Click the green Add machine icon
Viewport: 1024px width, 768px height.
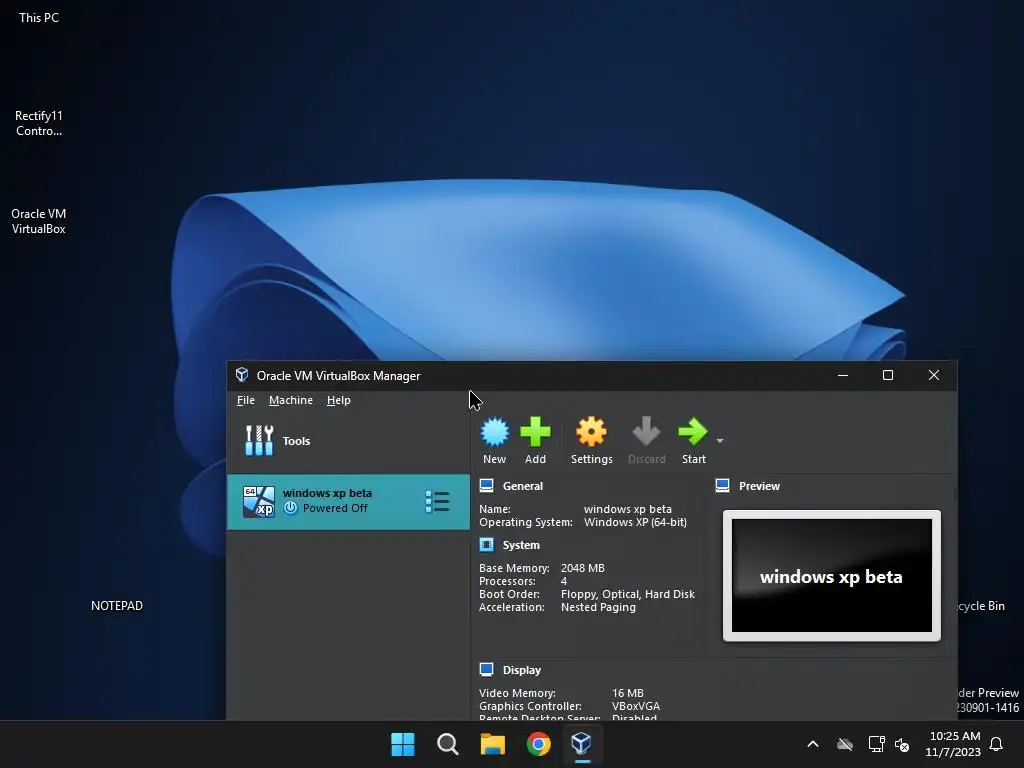click(535, 440)
